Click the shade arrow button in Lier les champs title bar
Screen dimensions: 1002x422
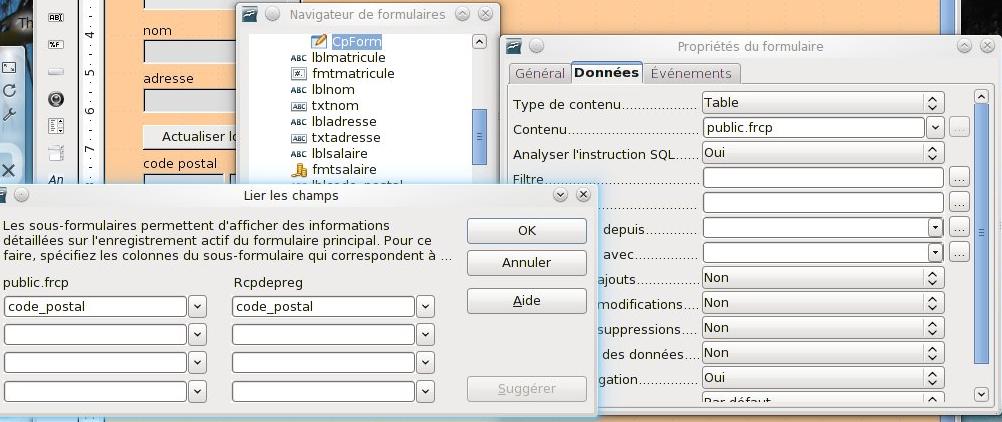click(x=561, y=195)
